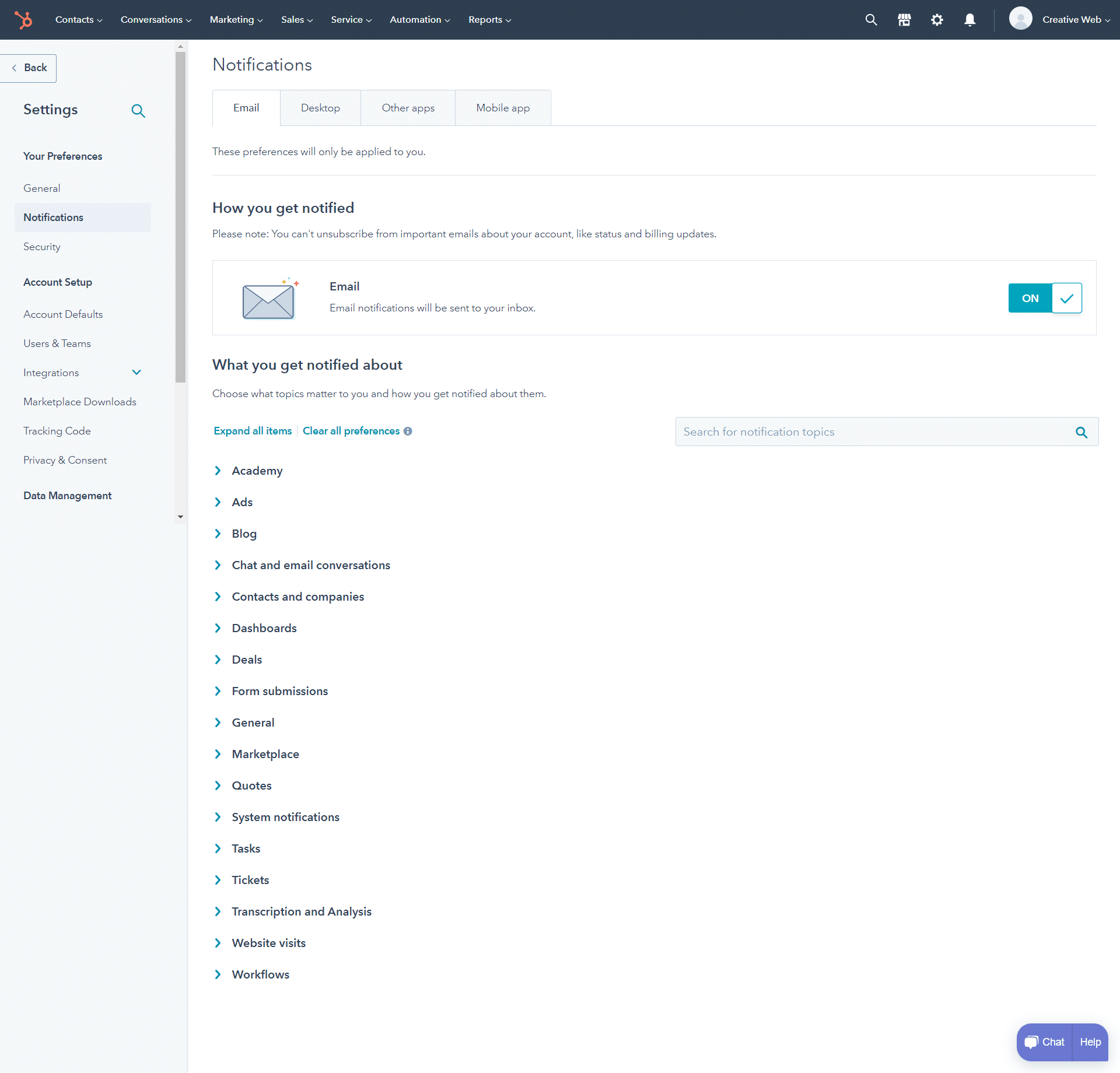Click the Back navigation button
This screenshot has height=1073, width=1120.
click(x=30, y=68)
